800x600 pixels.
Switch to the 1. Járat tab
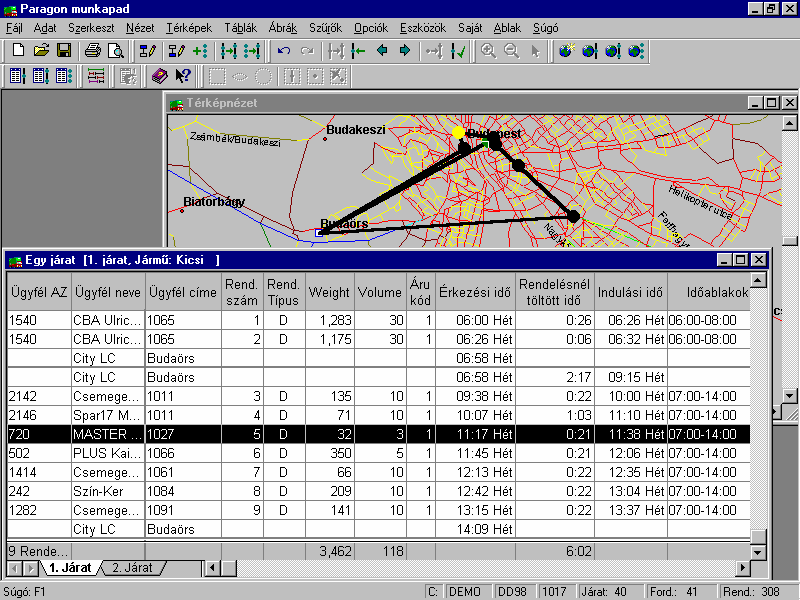70,567
